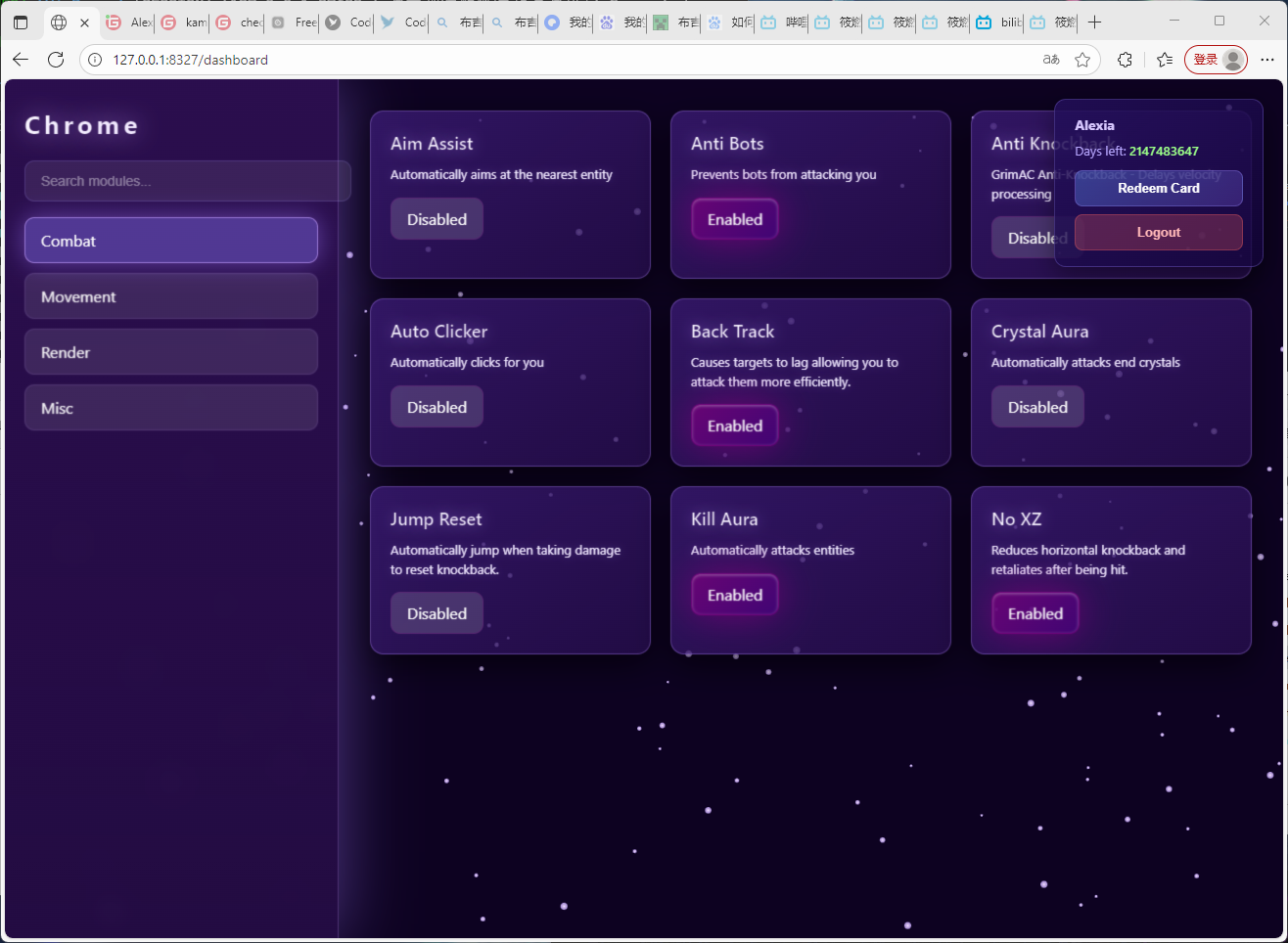Switch to the Movement category
Screen dimensions: 1288x943
171,296
